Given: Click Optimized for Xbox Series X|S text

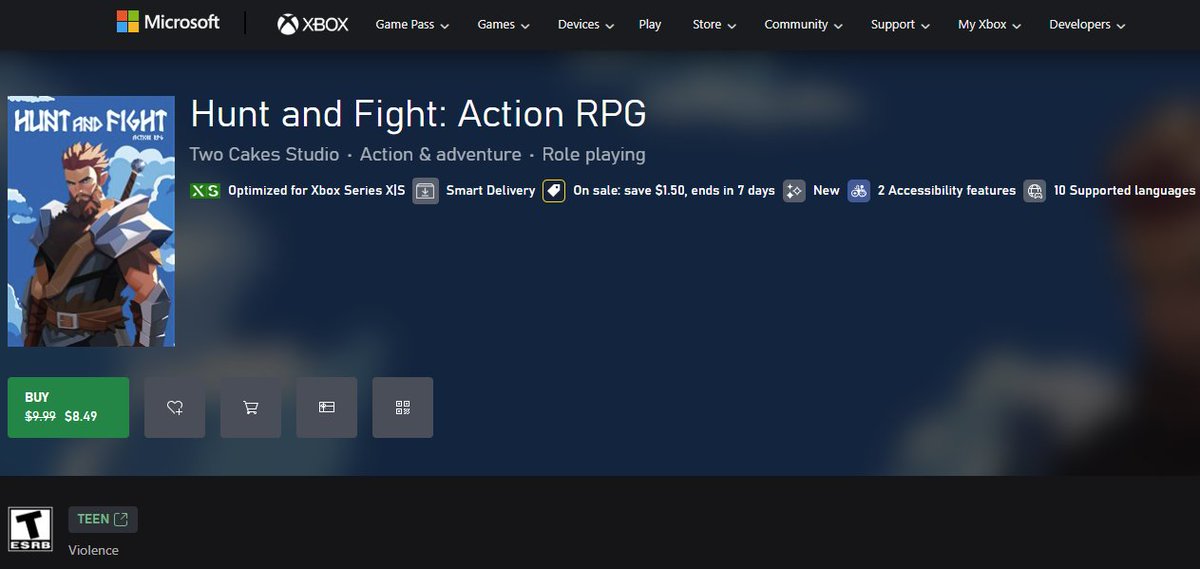Looking at the screenshot, I should pos(316,190).
